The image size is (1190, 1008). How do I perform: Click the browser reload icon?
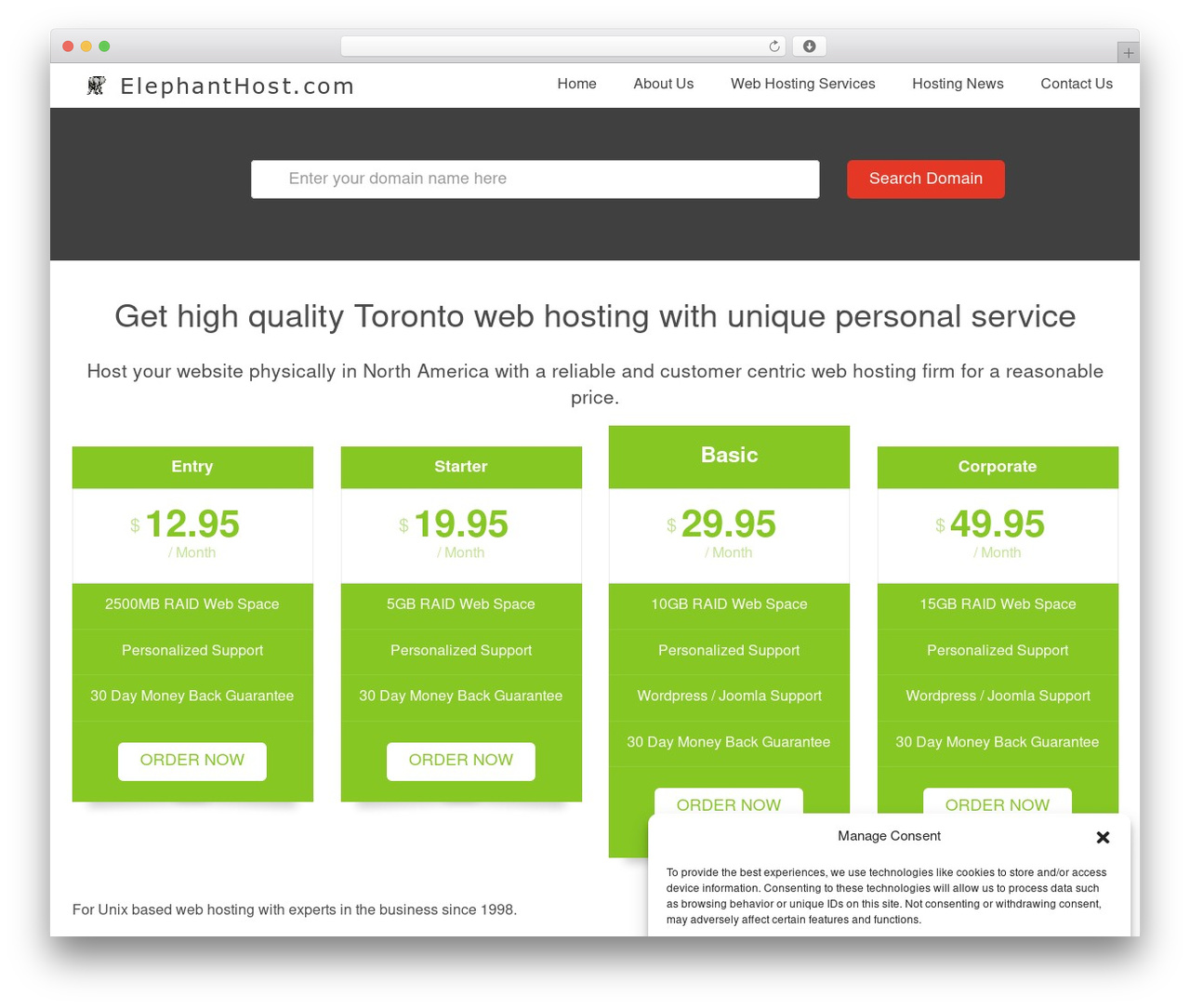coord(774,46)
